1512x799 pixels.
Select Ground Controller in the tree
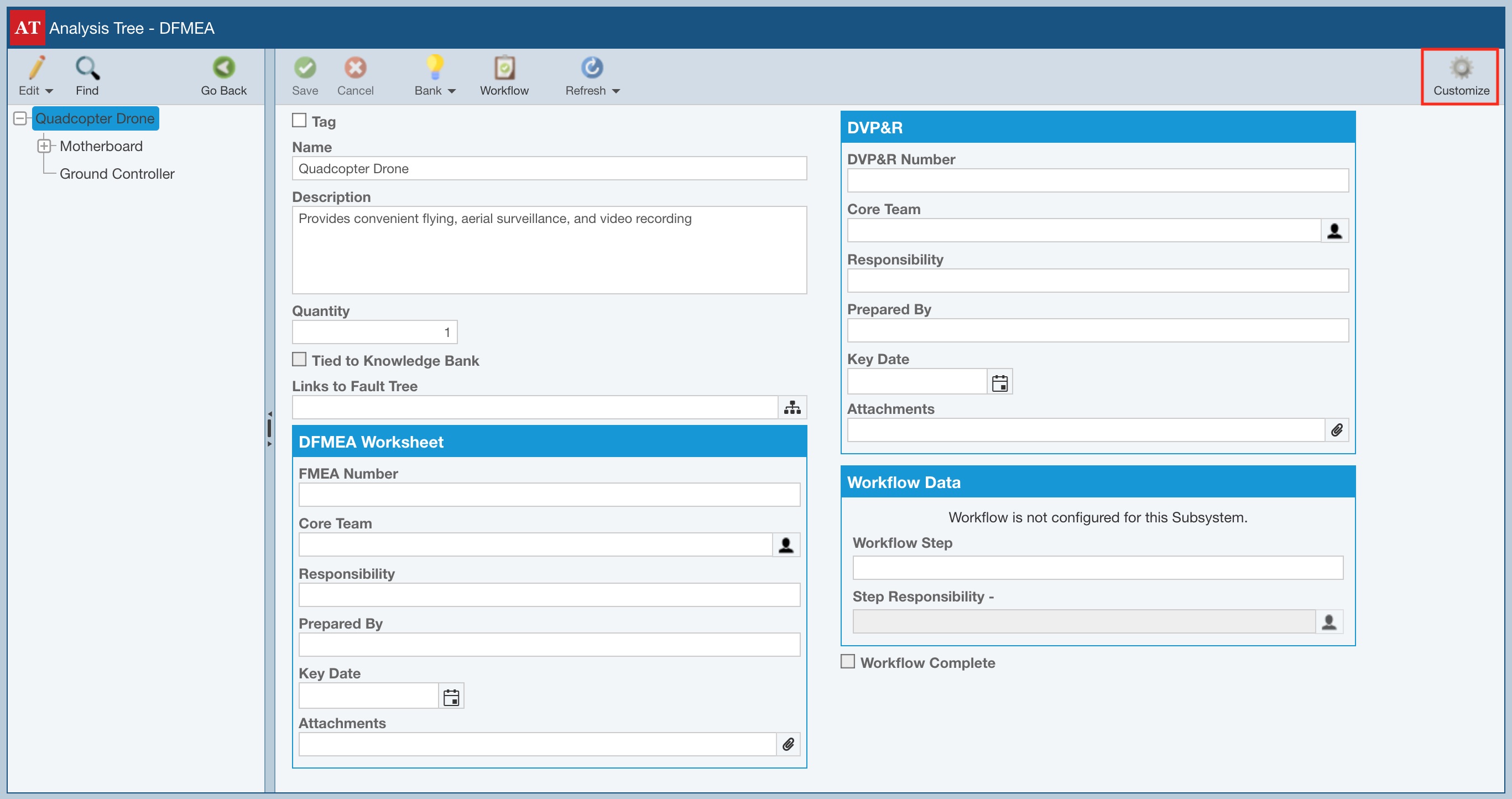(x=117, y=174)
